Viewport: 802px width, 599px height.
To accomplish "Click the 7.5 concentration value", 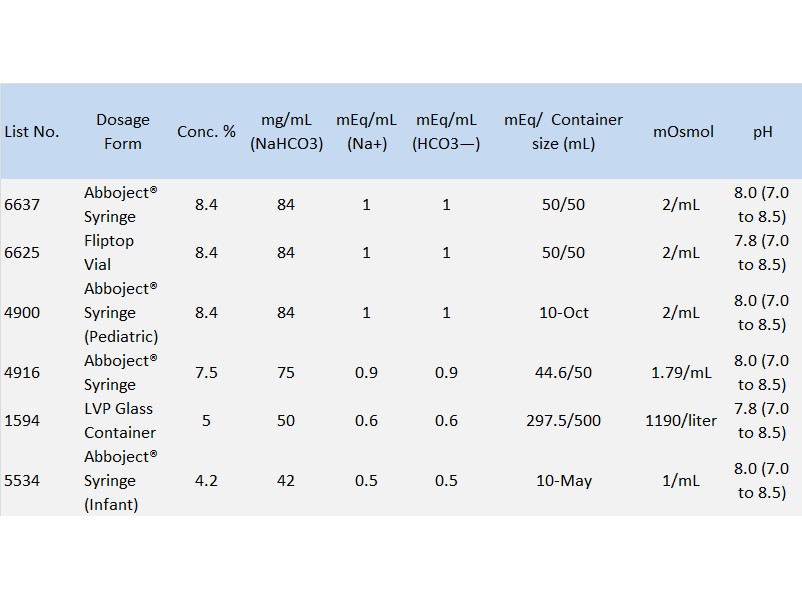I will pos(206,372).
